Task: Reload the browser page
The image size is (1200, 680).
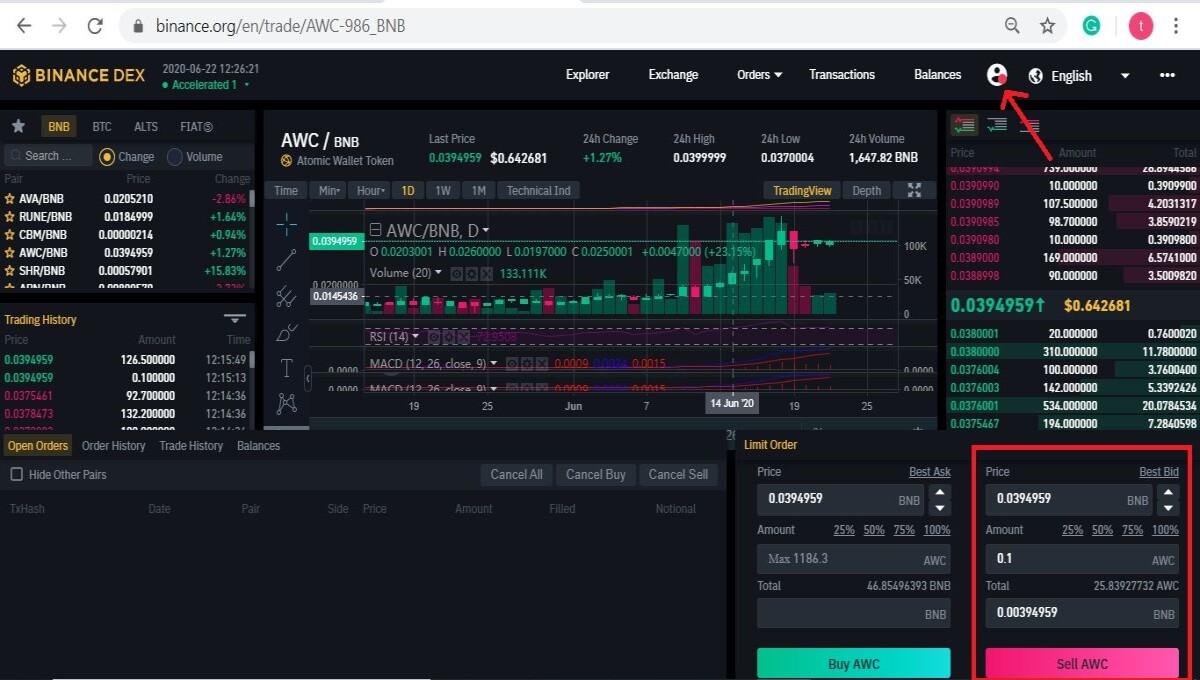Action: coord(95,26)
